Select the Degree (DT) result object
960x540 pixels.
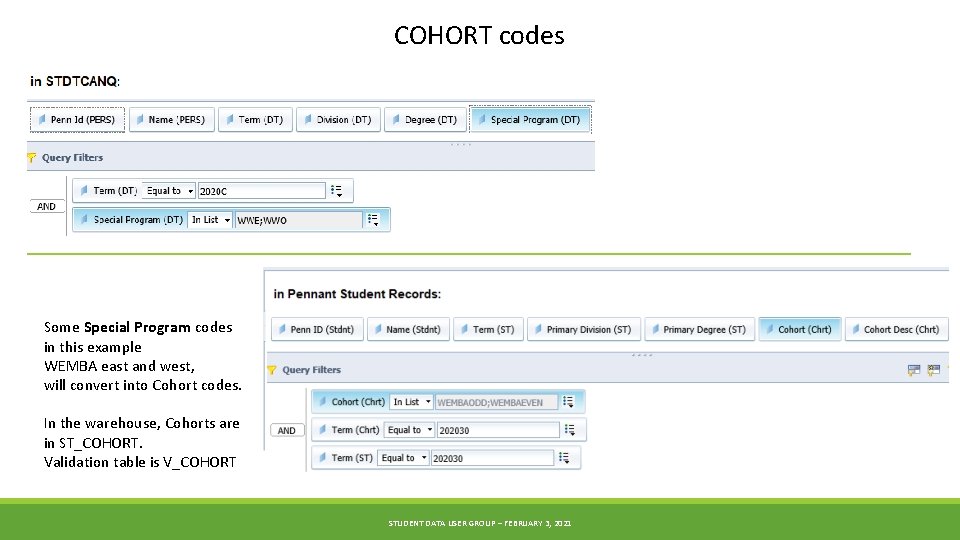[425, 119]
